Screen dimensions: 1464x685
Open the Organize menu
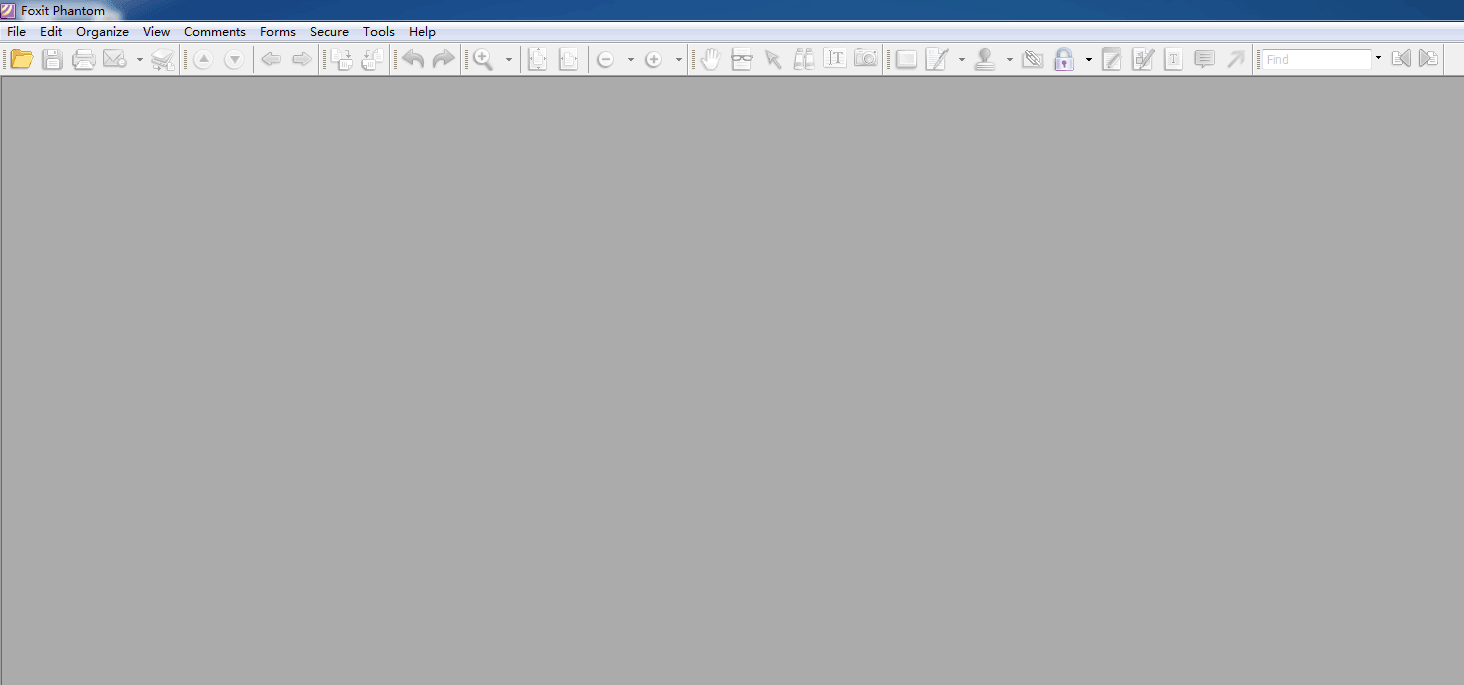[102, 32]
